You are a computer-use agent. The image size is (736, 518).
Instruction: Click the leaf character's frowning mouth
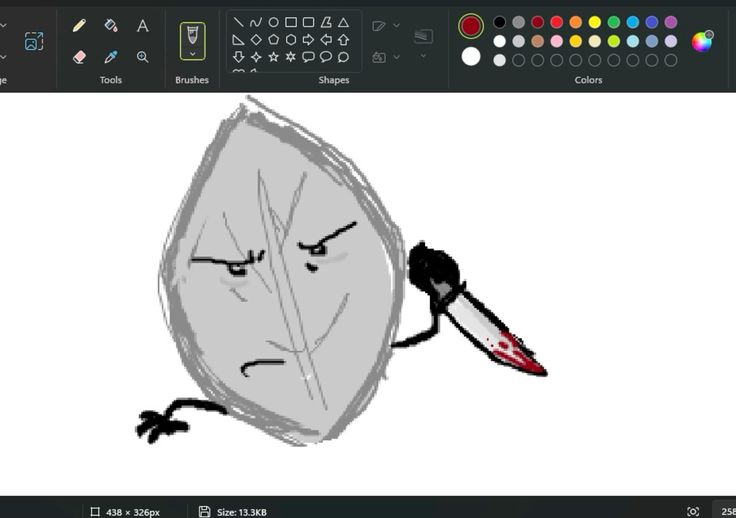262,367
